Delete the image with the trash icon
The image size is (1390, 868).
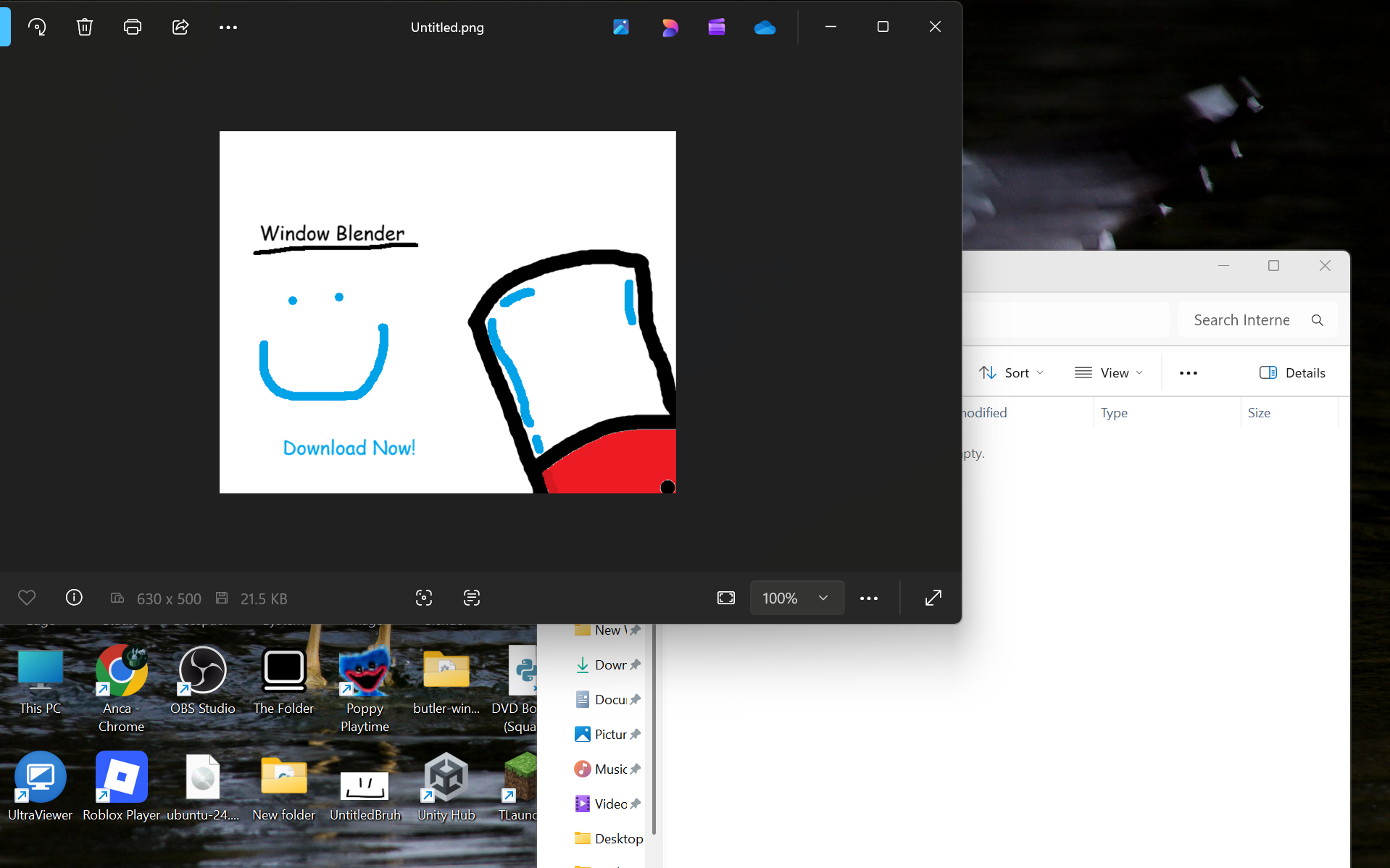click(85, 28)
